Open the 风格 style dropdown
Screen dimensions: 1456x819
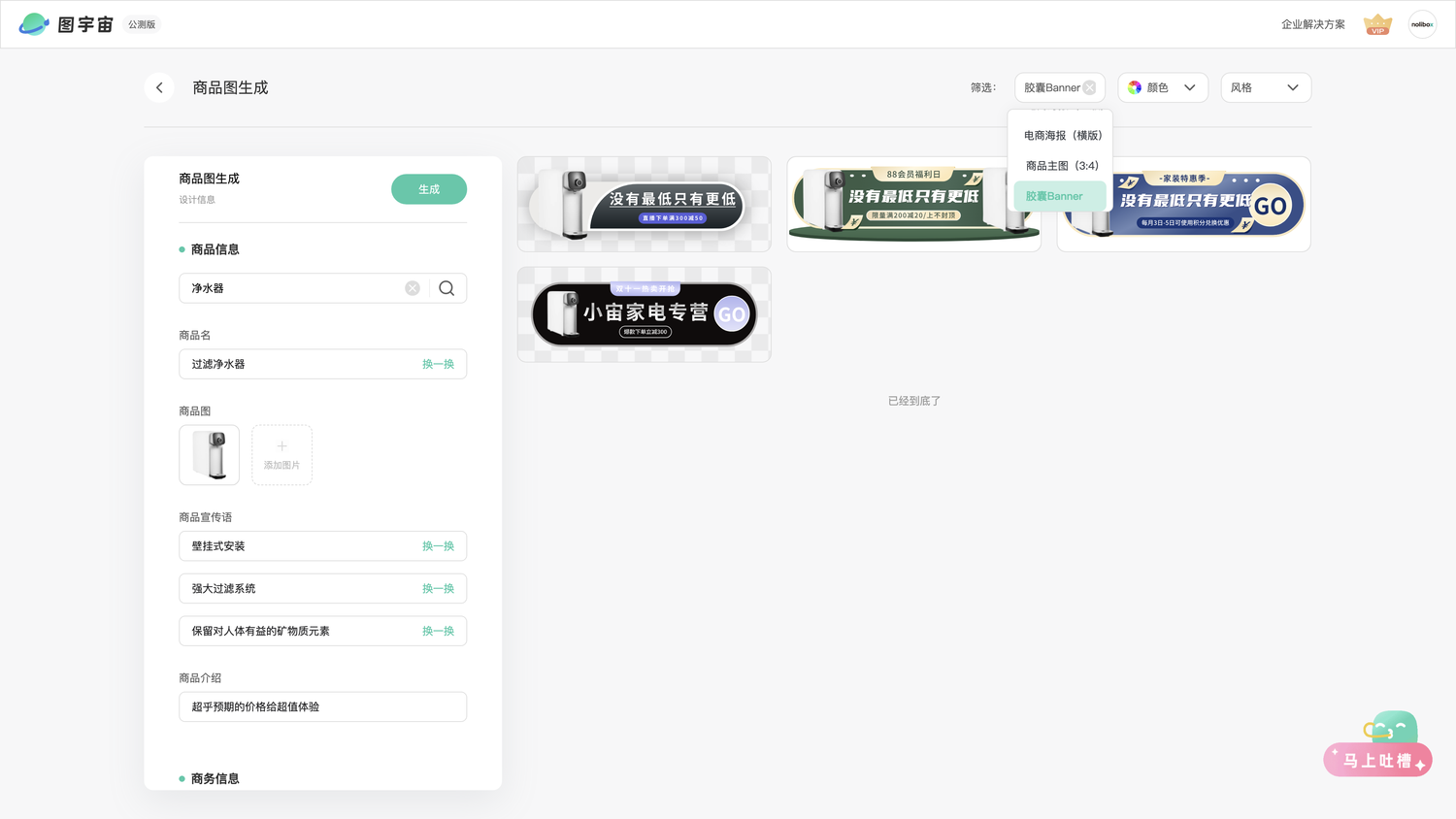[x=1266, y=87]
